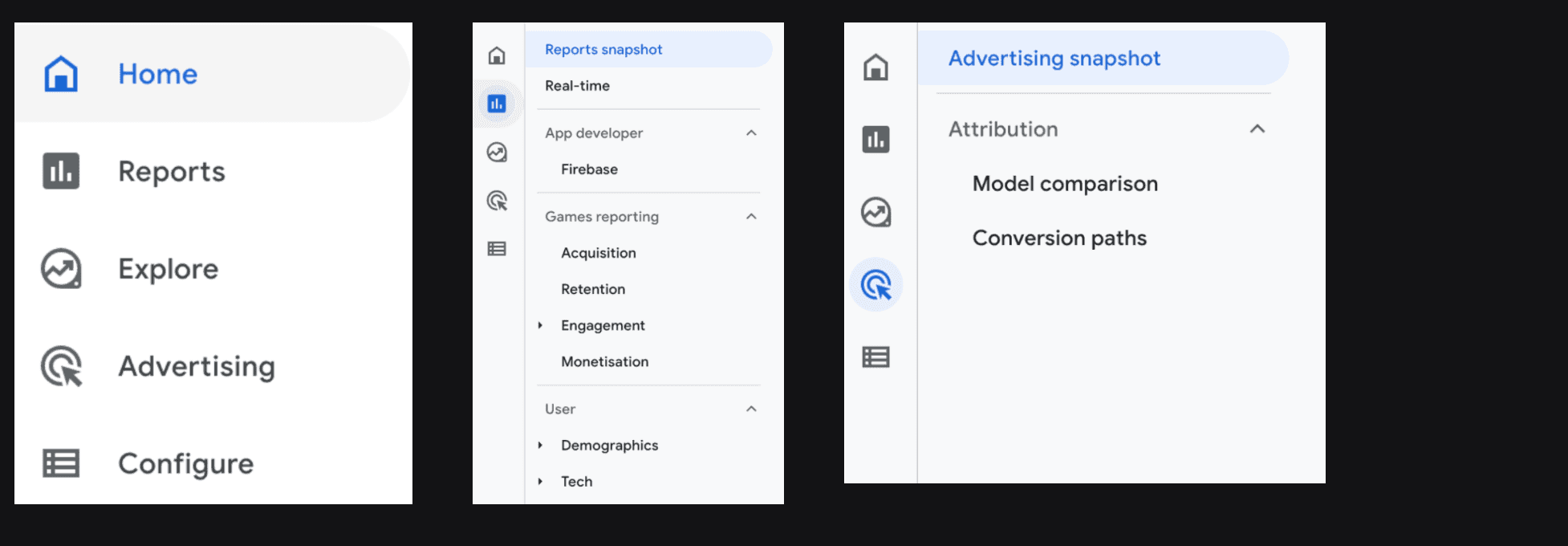Screen dimensions: 1568x546
Task: Select the Demographics item
Action: tap(609, 446)
